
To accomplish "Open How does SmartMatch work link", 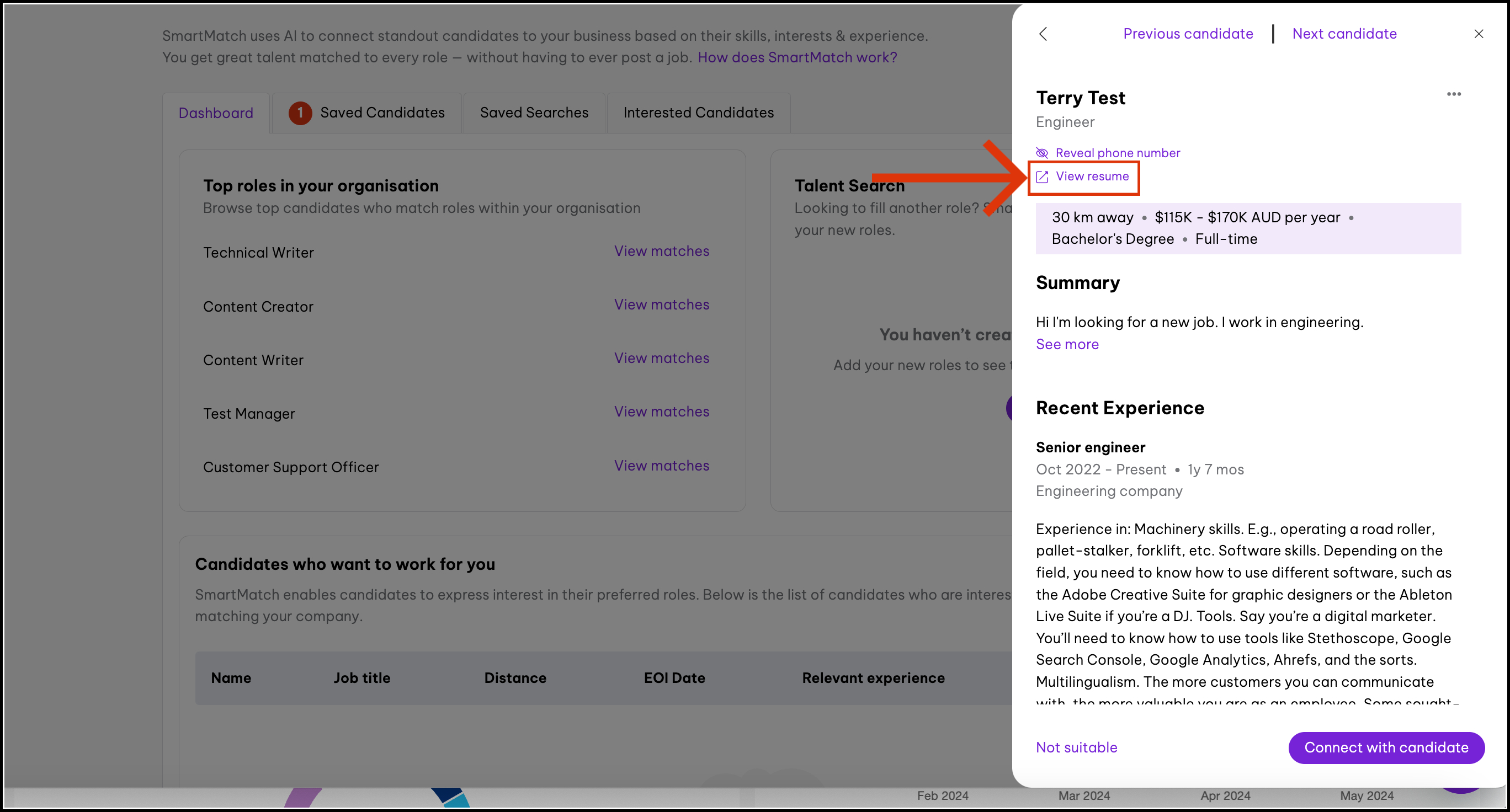I will (796, 57).
